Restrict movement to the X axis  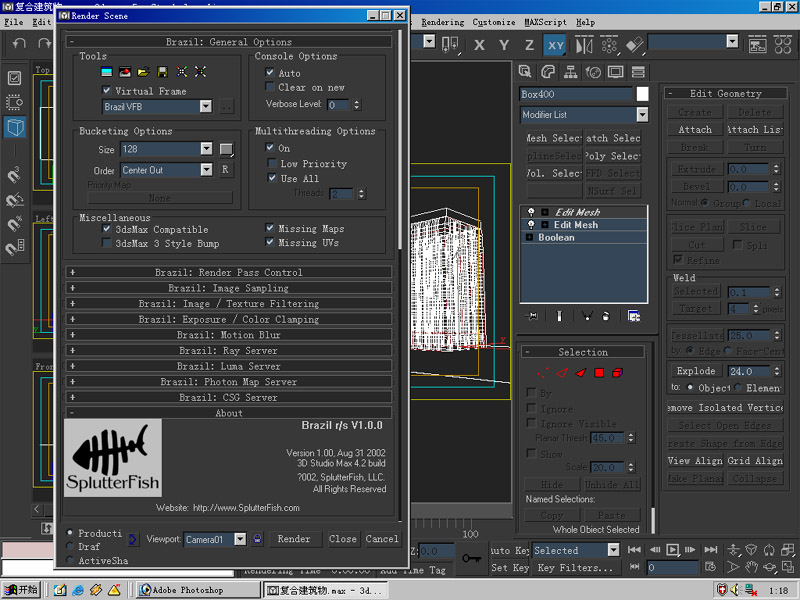479,45
